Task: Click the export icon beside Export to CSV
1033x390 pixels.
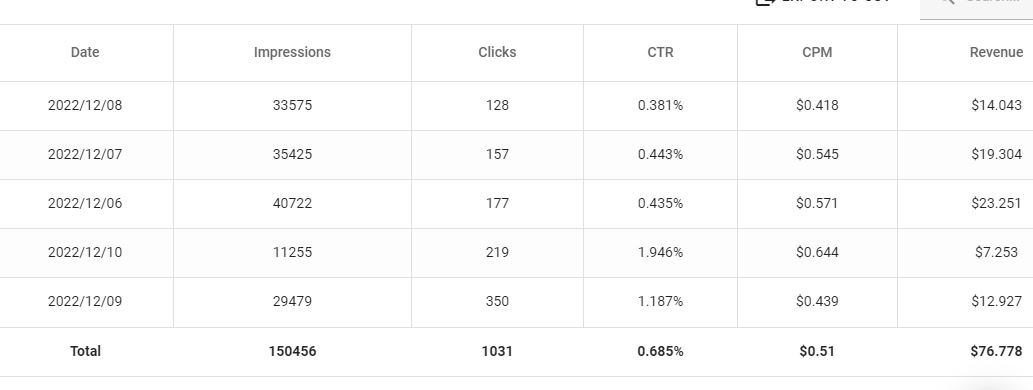Action: 764,2
